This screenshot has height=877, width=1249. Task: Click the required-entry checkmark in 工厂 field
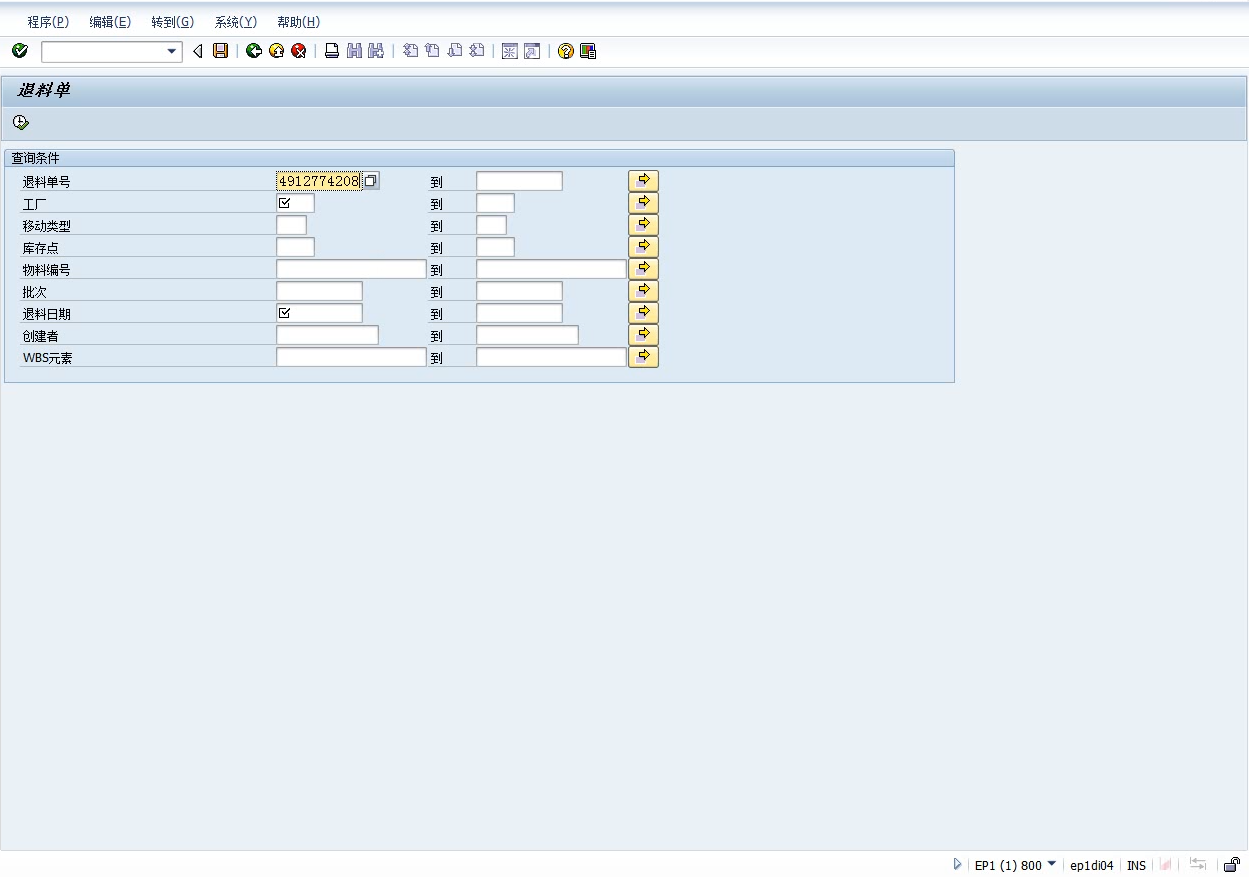tap(285, 203)
